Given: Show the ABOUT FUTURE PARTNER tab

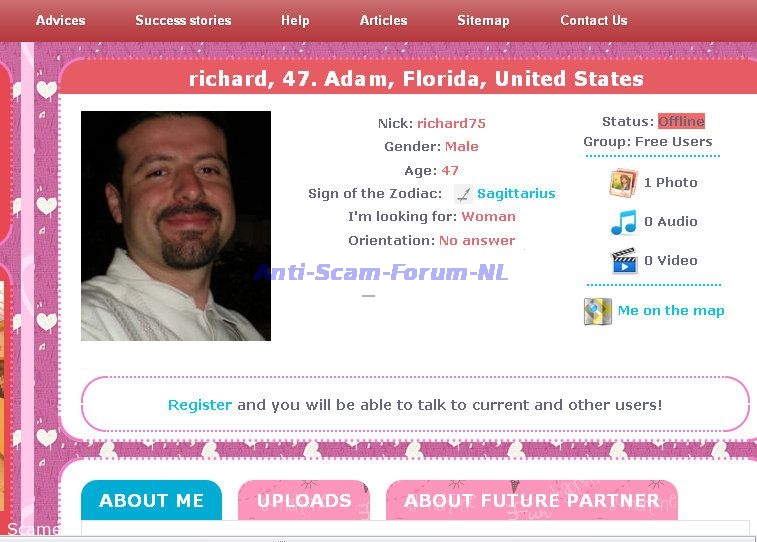Looking at the screenshot, I should click(x=531, y=501).
